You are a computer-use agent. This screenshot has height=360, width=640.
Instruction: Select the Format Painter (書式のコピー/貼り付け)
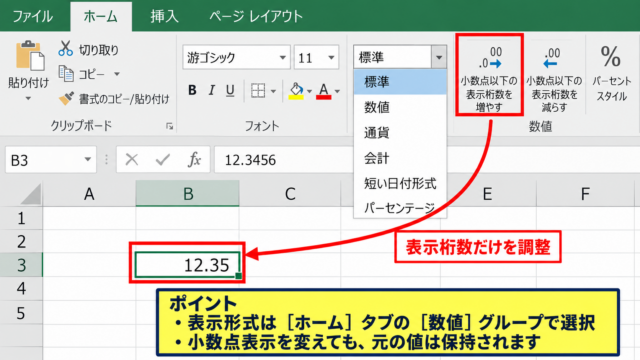(x=114, y=98)
